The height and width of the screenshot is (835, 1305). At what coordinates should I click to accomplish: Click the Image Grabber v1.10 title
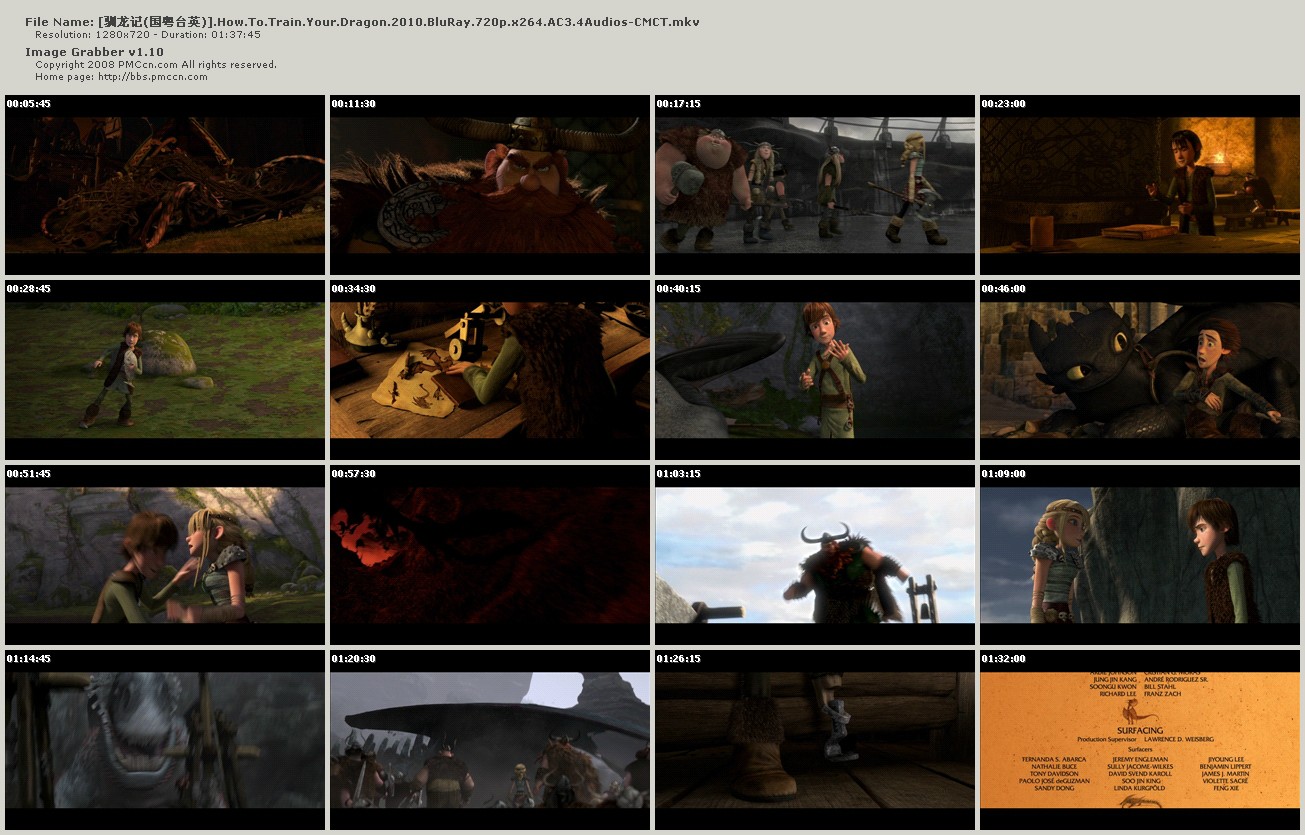tap(94, 52)
